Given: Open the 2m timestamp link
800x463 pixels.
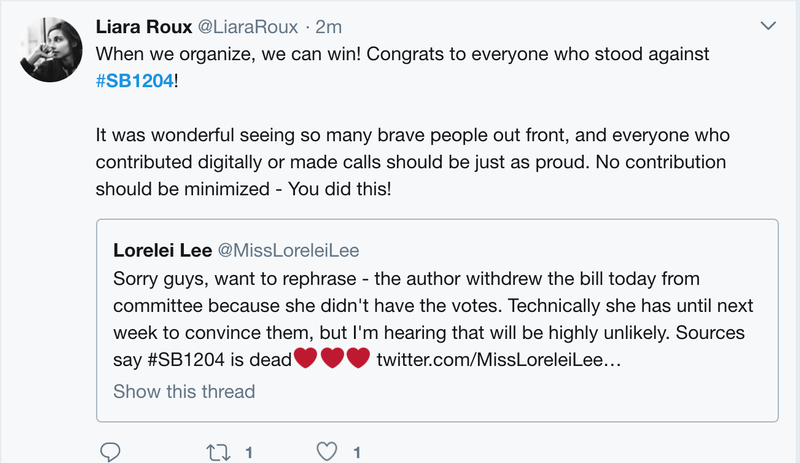Looking at the screenshot, I should 329,24.
